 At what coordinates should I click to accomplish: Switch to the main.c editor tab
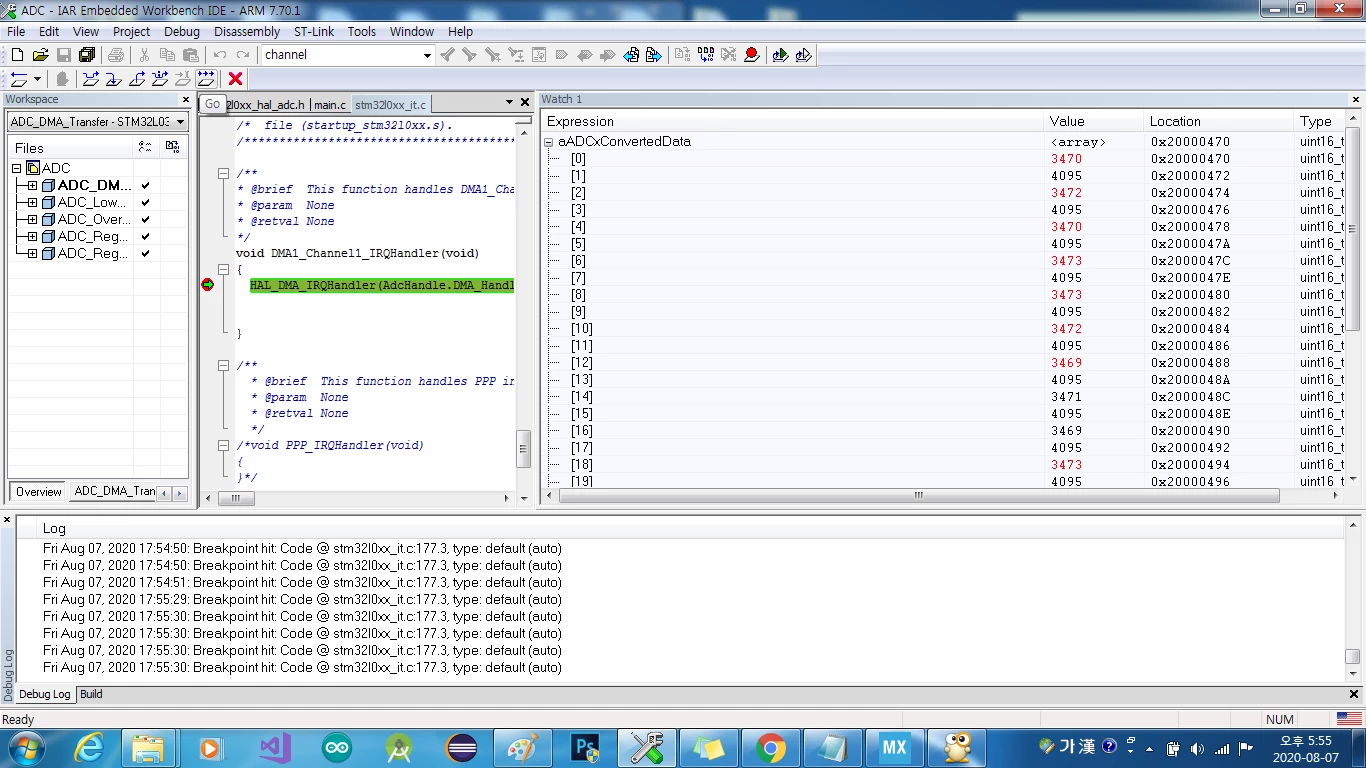coord(330,105)
